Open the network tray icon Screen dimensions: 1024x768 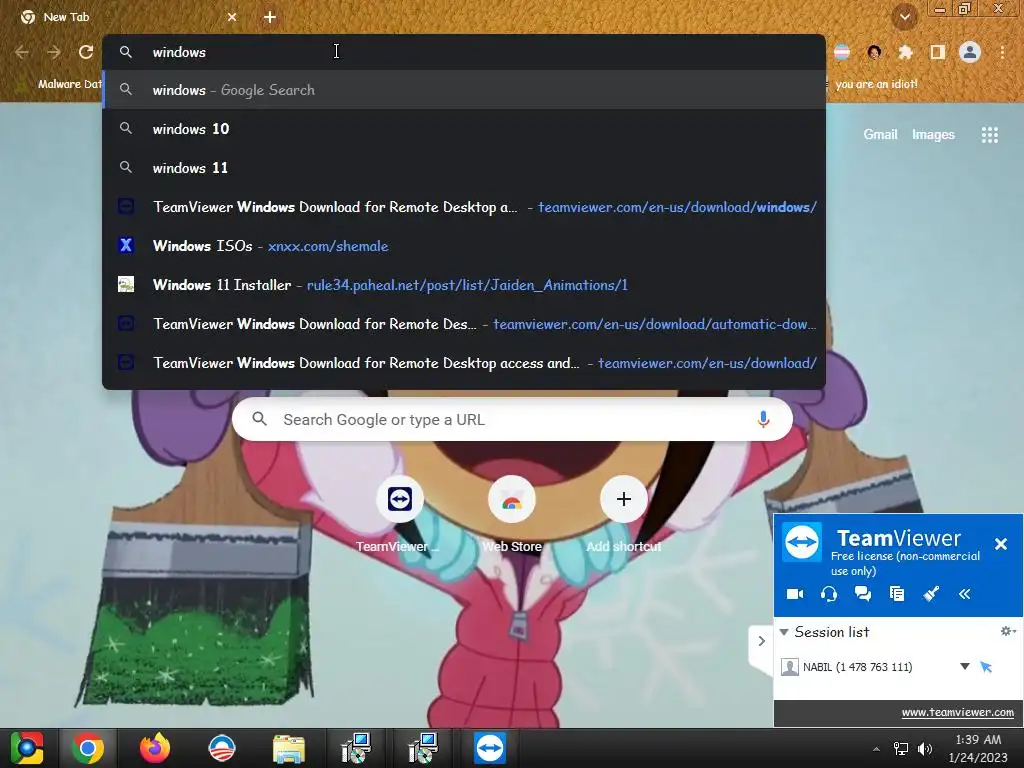click(x=901, y=749)
